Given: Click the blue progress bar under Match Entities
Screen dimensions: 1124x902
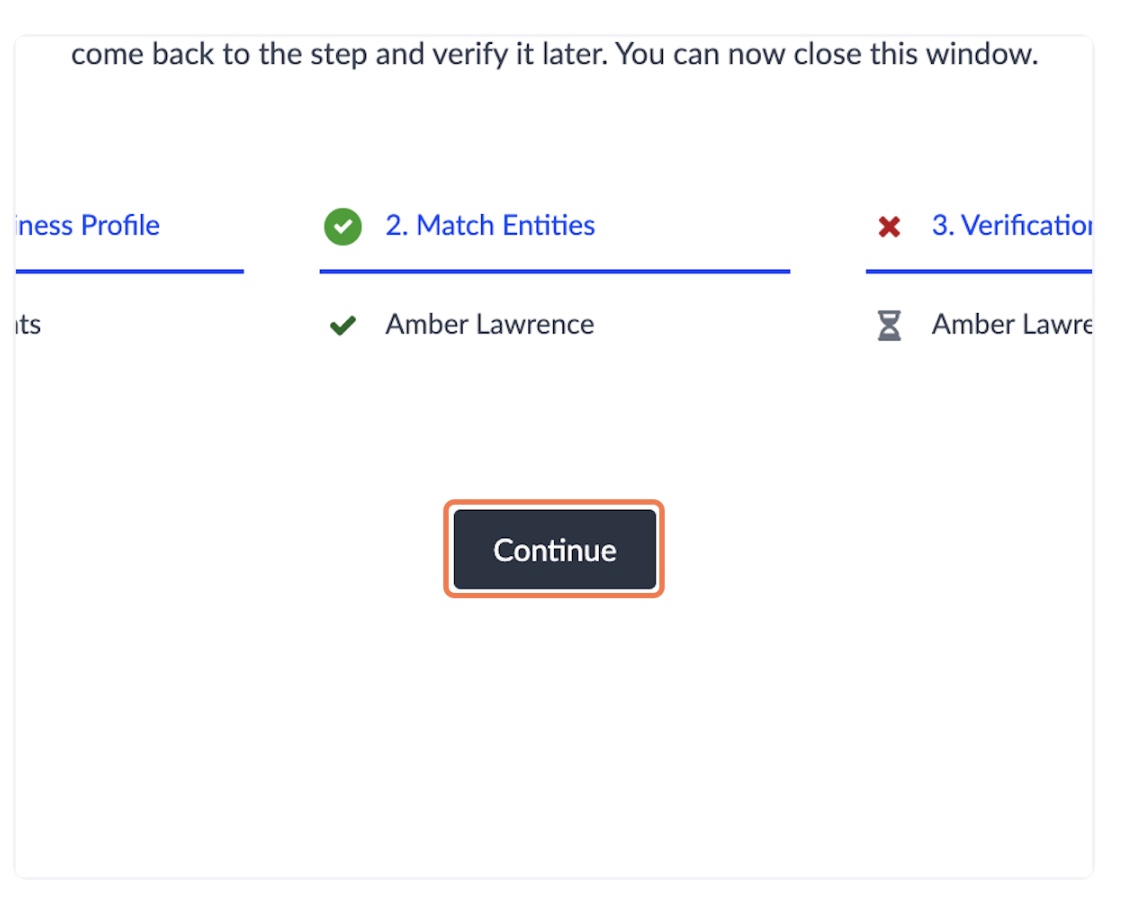Looking at the screenshot, I should (555, 271).
